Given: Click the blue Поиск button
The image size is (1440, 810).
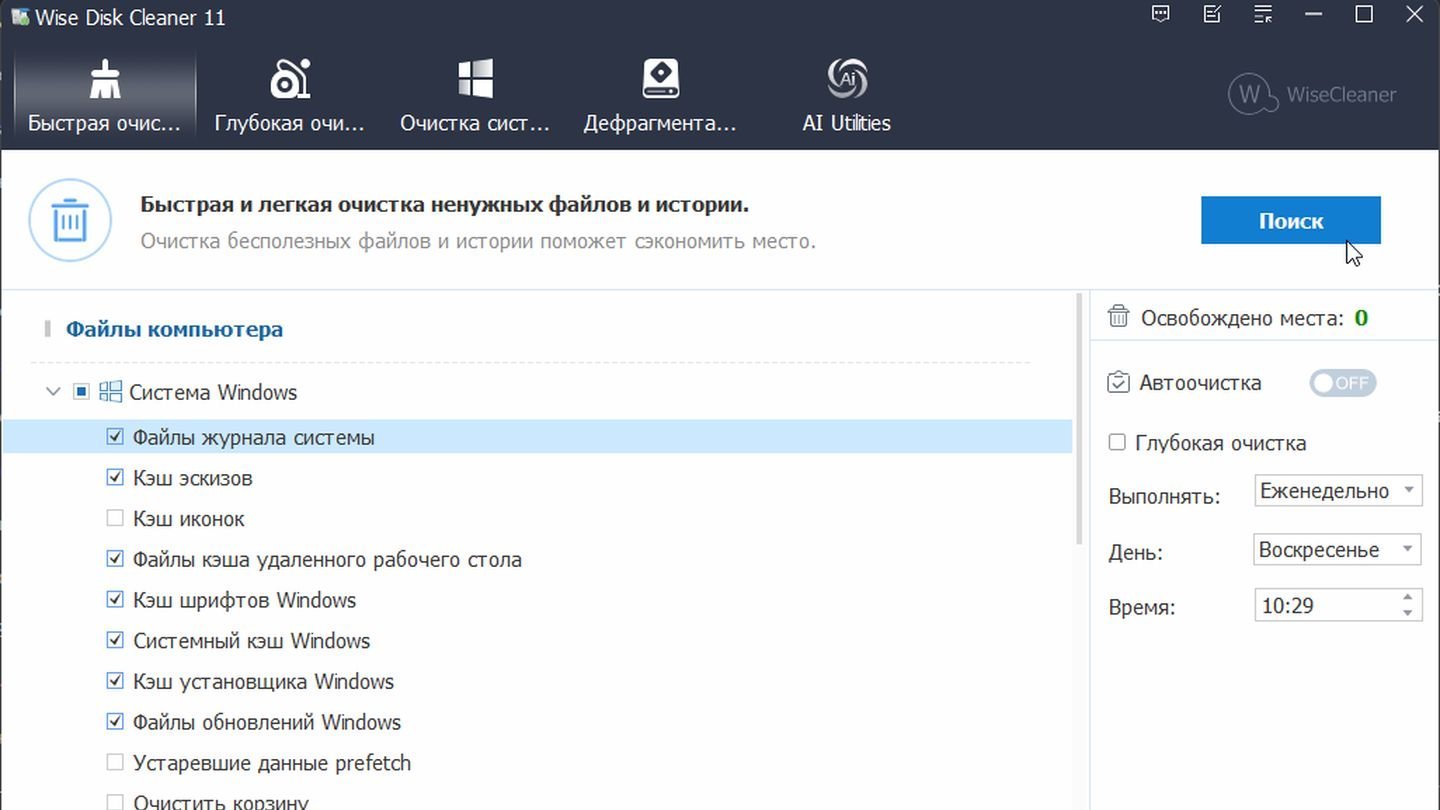Looking at the screenshot, I should point(1290,220).
